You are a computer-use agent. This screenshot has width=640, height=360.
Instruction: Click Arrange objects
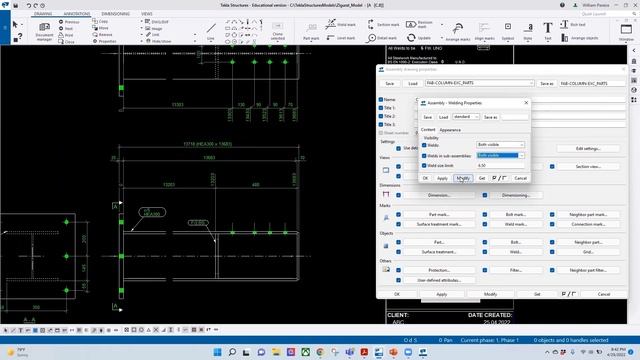[x=580, y=38]
